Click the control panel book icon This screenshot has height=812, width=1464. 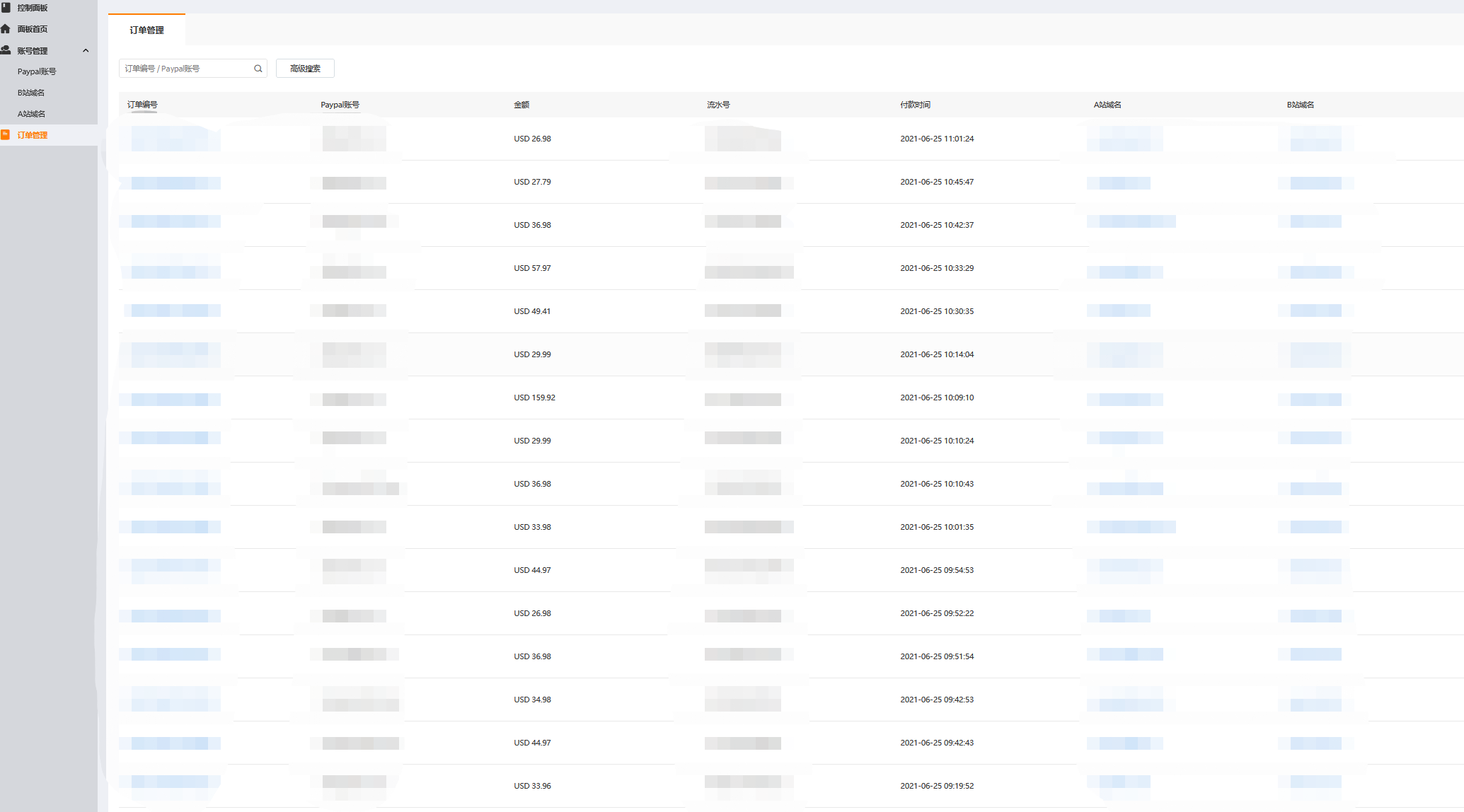[6, 7]
